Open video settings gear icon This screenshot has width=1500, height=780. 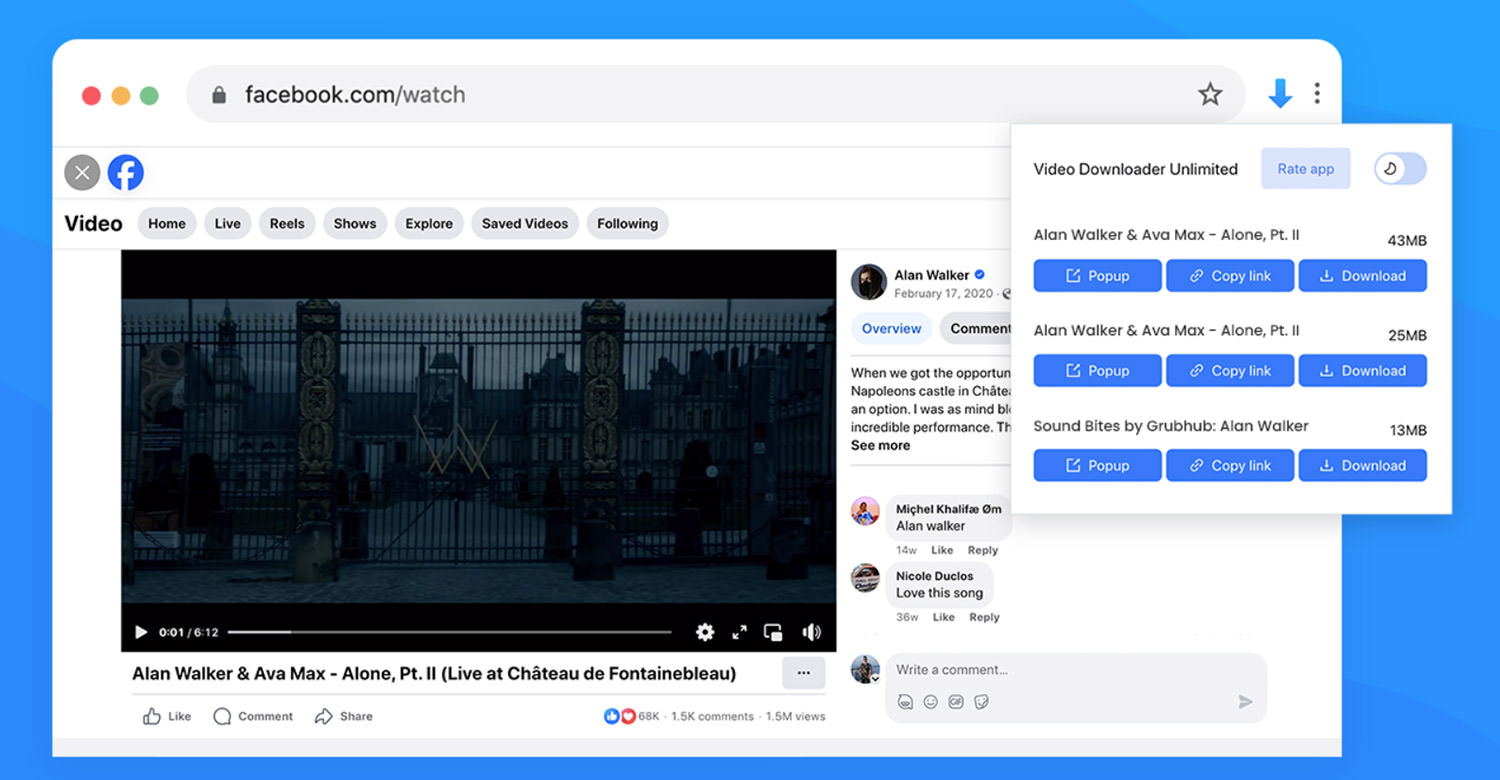[705, 632]
